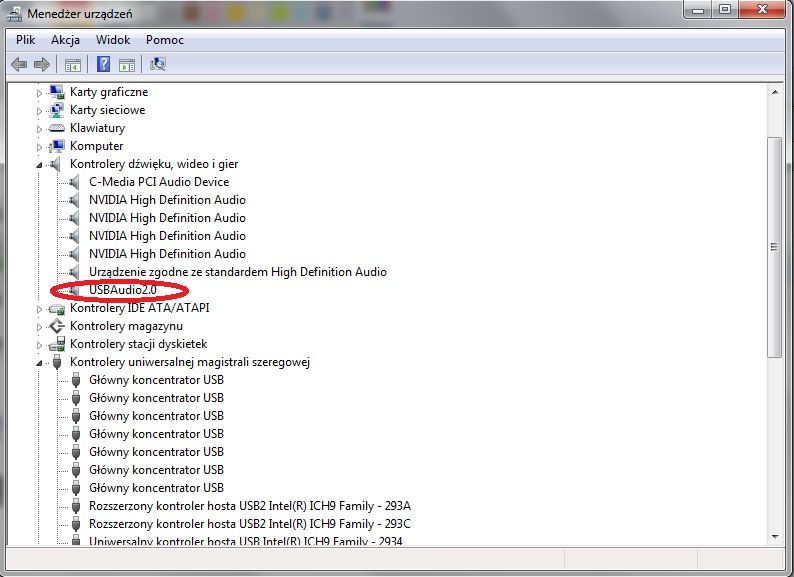Screen dimensions: 794x577
Task: Close the Menedżer urządzeń window
Action: click(x=763, y=10)
